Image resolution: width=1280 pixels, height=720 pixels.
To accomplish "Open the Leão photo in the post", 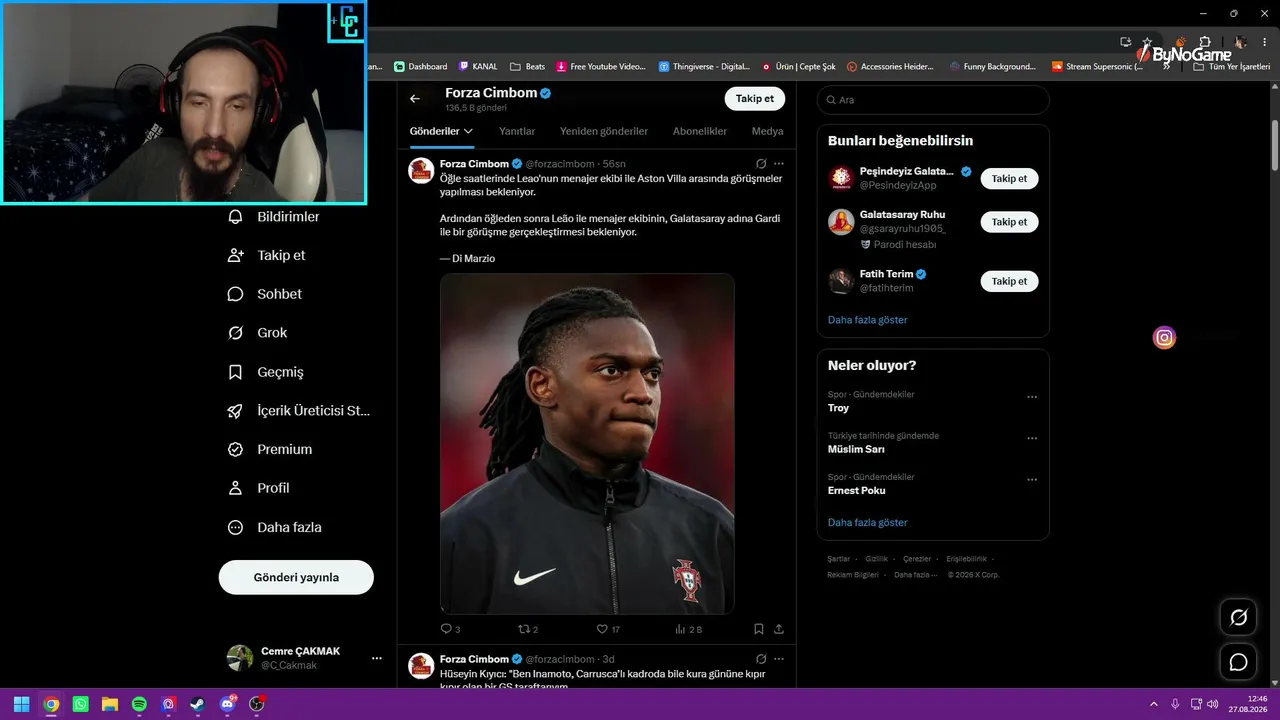I will click(587, 444).
